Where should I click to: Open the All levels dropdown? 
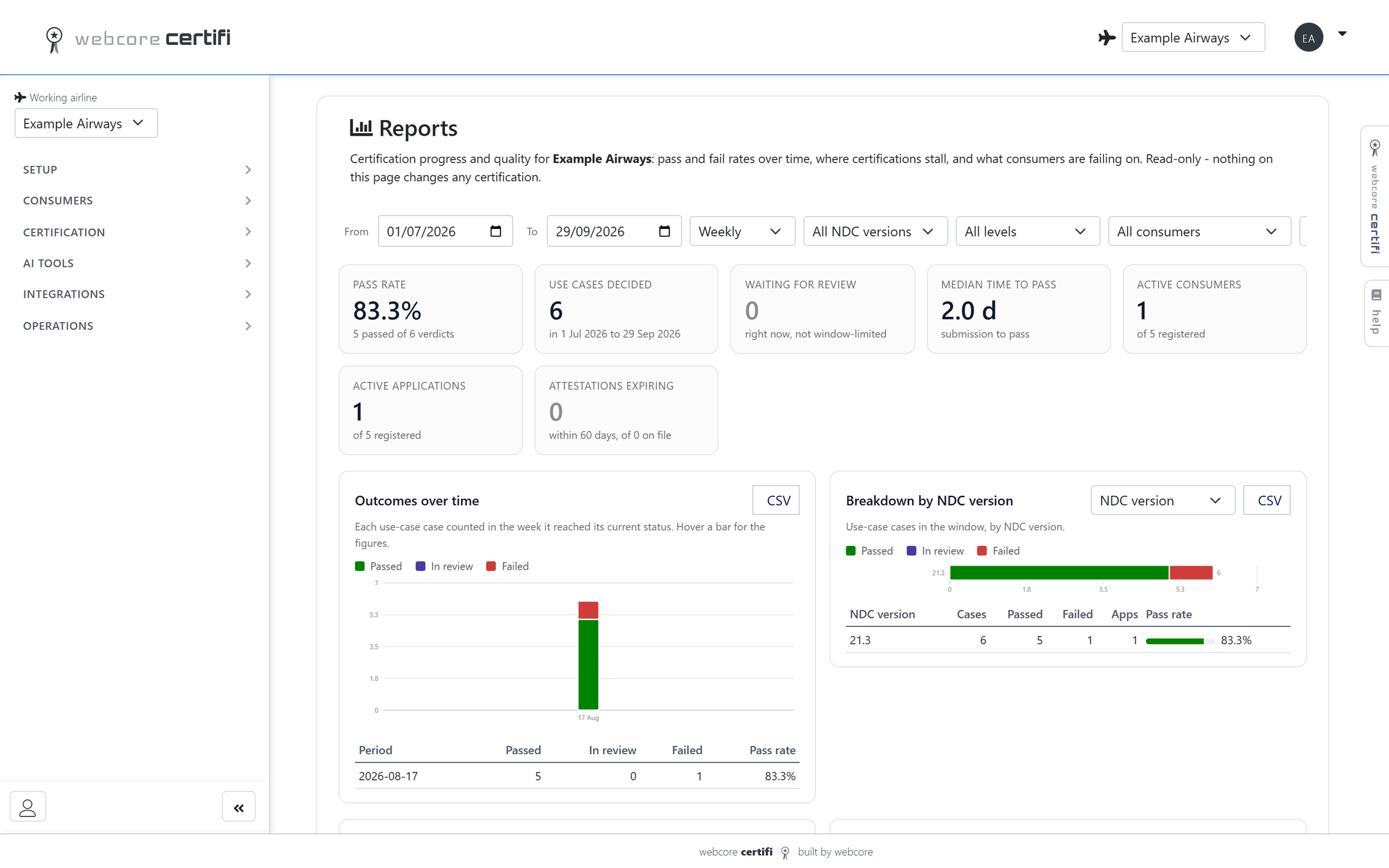coord(1028,231)
